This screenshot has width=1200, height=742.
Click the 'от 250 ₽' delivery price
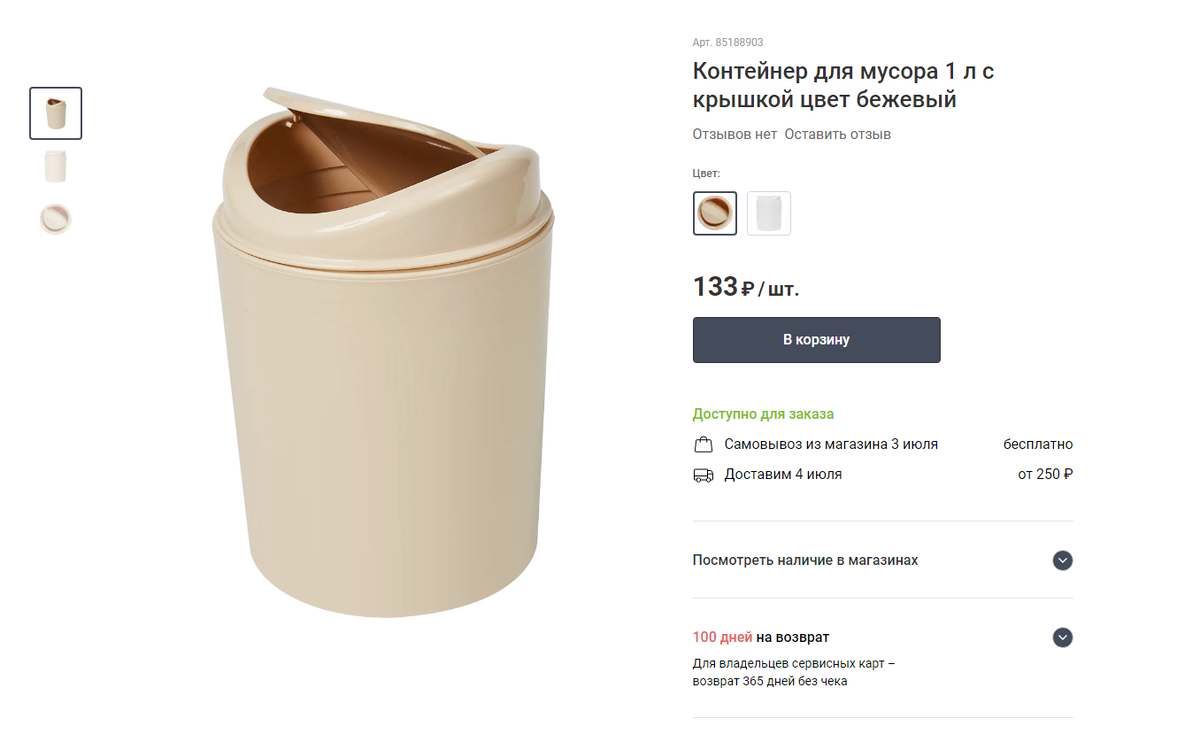coord(1044,474)
